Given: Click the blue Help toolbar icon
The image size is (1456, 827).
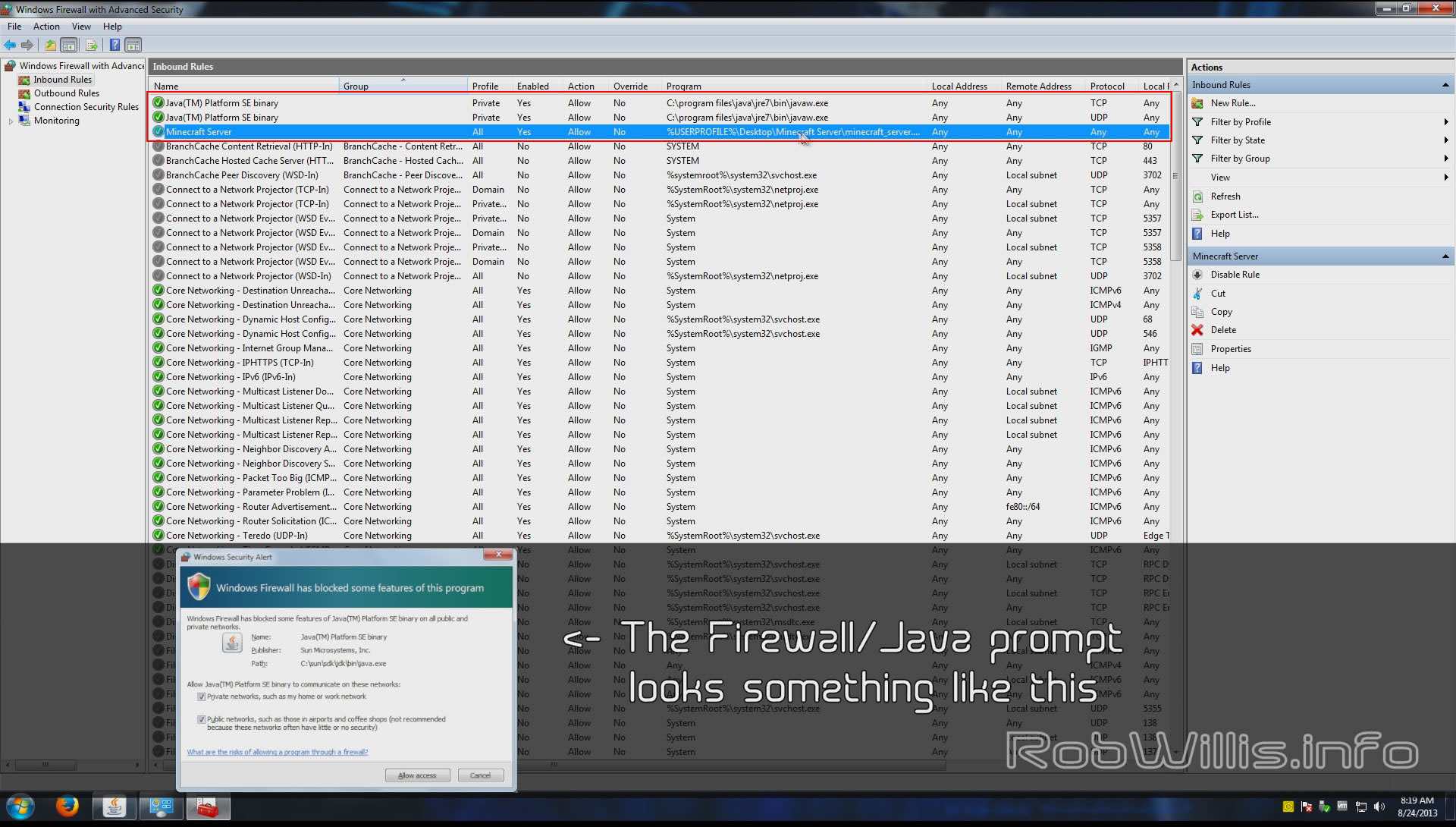Looking at the screenshot, I should pyautogui.click(x=115, y=45).
